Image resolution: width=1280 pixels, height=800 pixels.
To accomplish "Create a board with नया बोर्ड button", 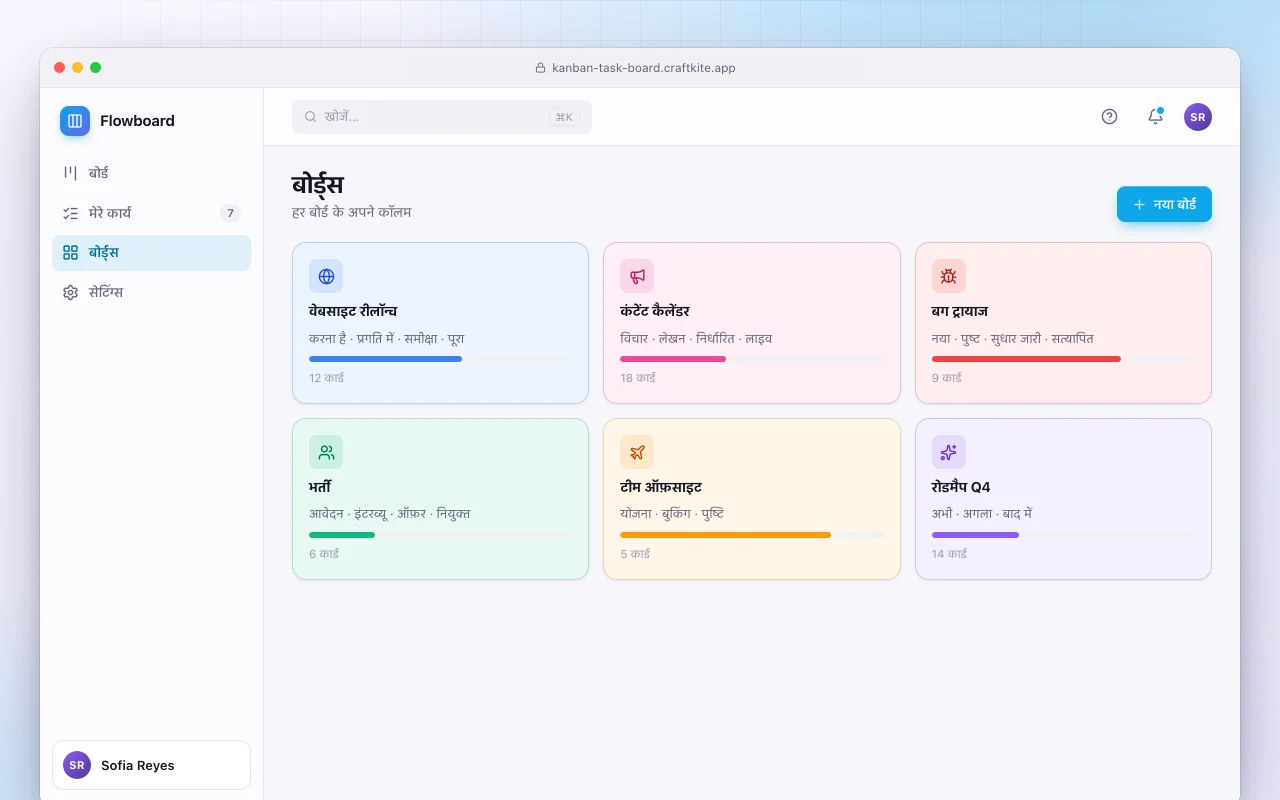I will tap(1164, 204).
